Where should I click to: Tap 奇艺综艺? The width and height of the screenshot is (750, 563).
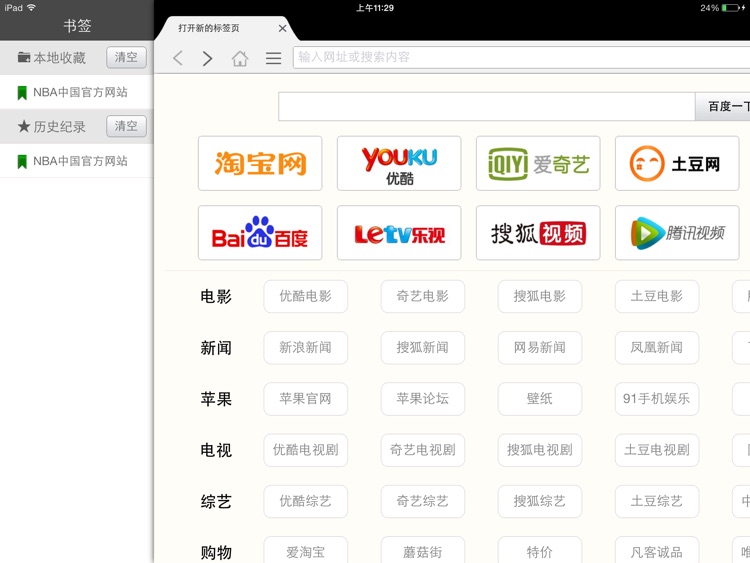coord(423,501)
